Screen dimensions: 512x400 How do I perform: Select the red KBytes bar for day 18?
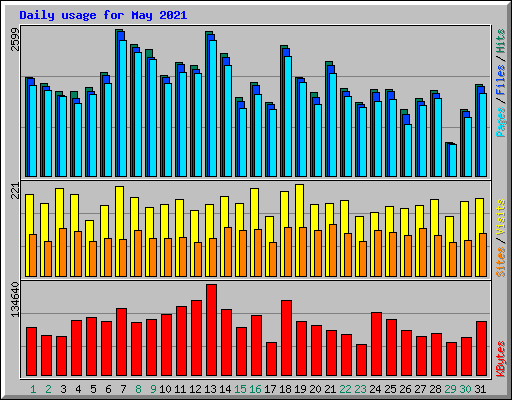tap(286, 338)
